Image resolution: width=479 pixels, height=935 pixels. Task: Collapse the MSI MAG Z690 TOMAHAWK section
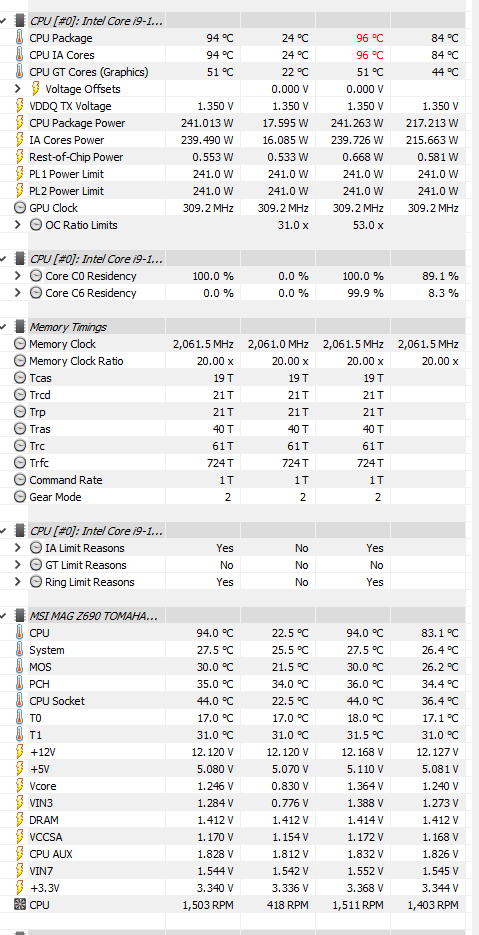(x=4, y=615)
